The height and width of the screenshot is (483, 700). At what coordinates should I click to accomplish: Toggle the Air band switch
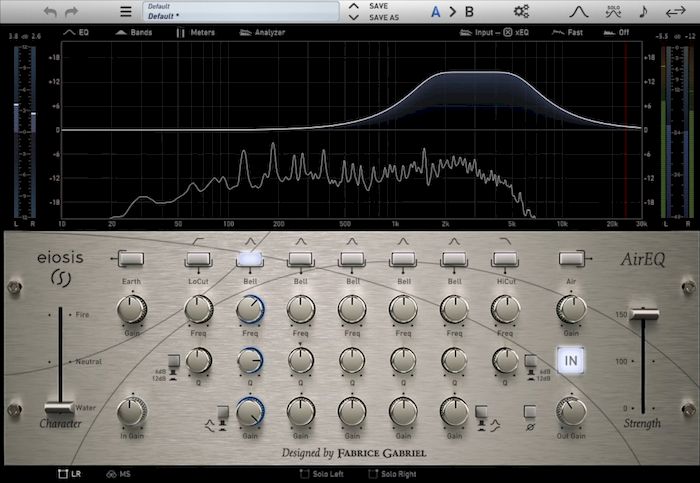pyautogui.click(x=572, y=259)
